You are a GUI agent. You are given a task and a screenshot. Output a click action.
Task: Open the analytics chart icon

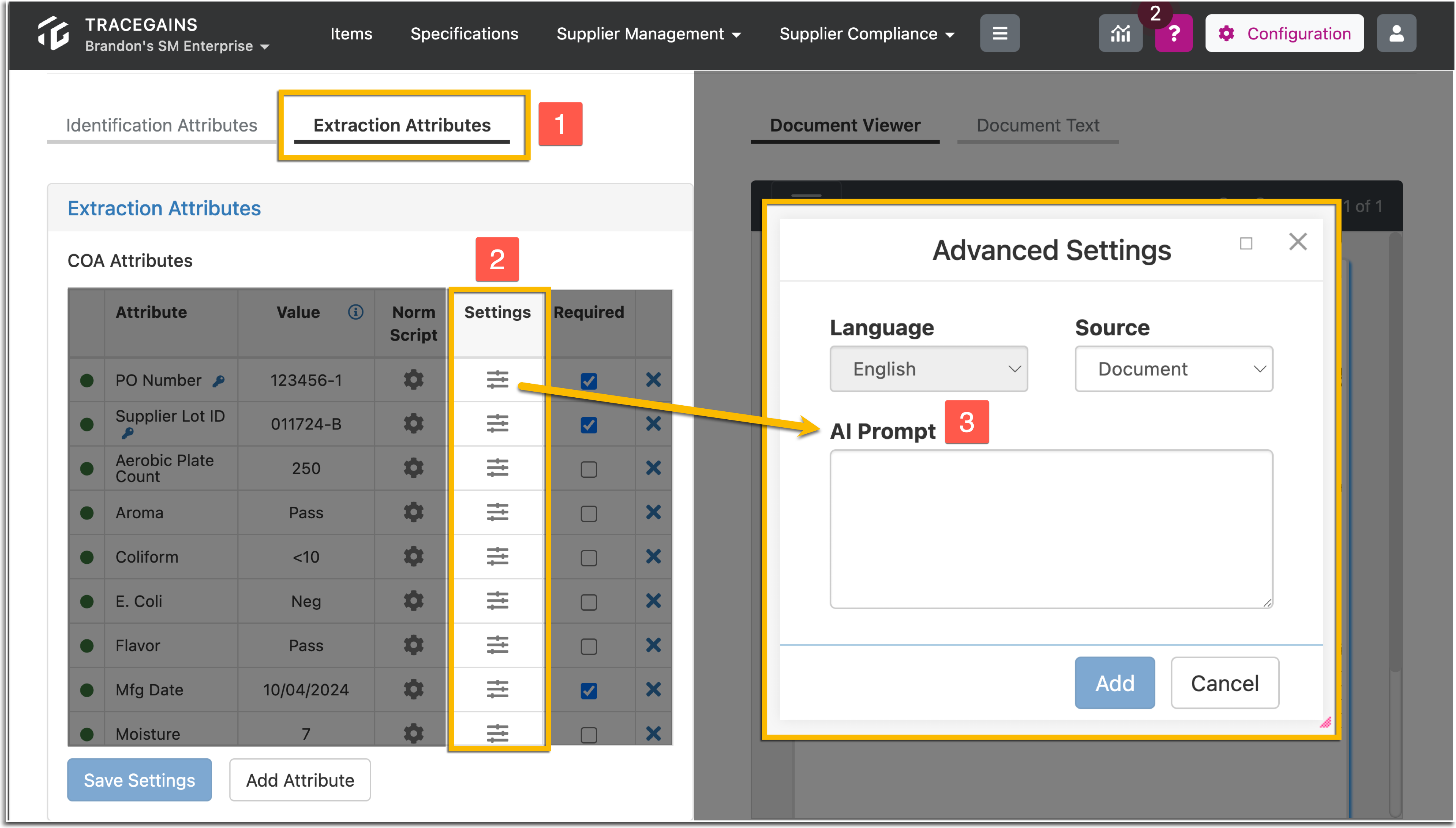(x=1120, y=33)
